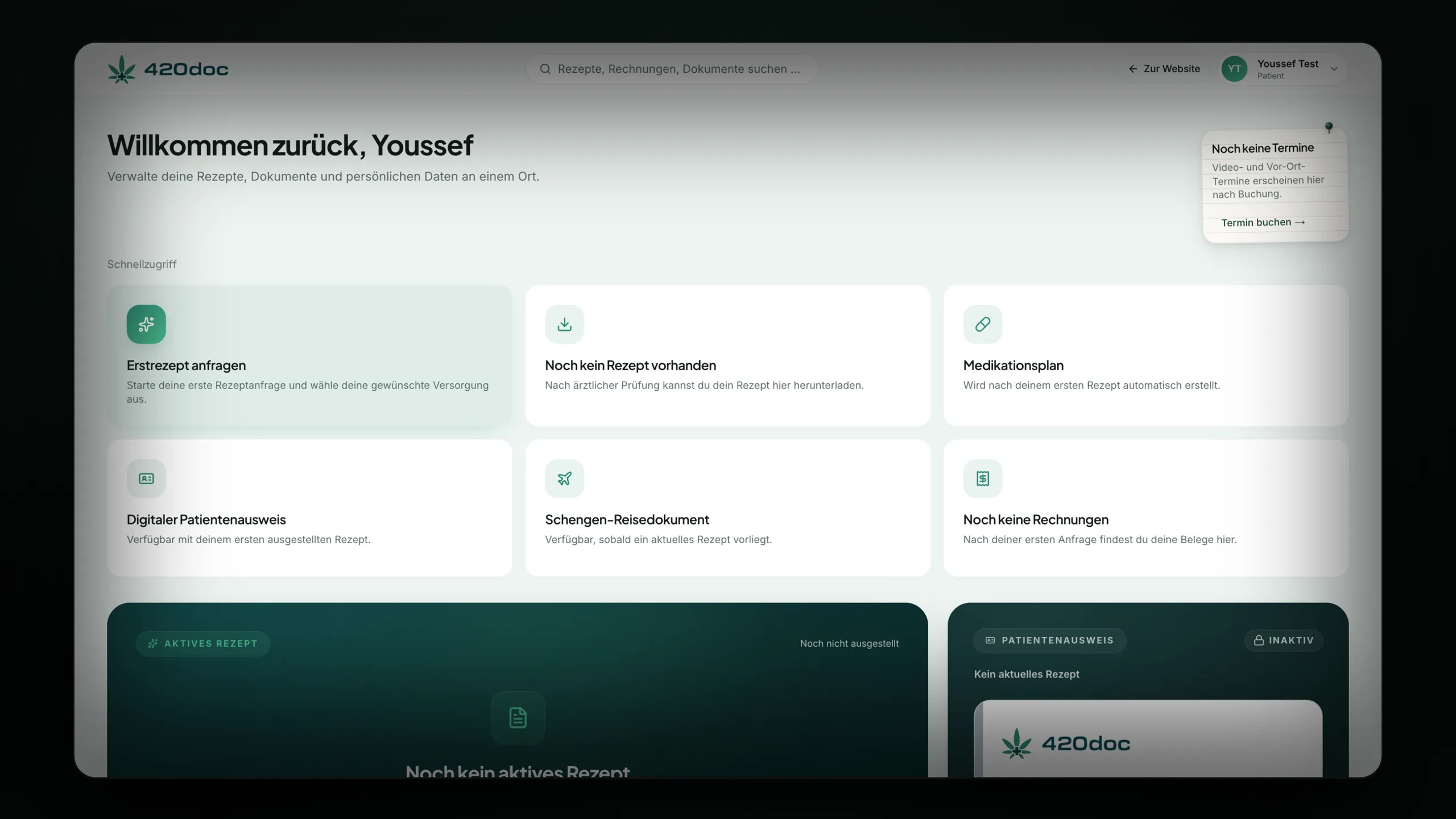Click the 420doc wordmark in header
Viewport: 1456px width, 819px height.
186,69
